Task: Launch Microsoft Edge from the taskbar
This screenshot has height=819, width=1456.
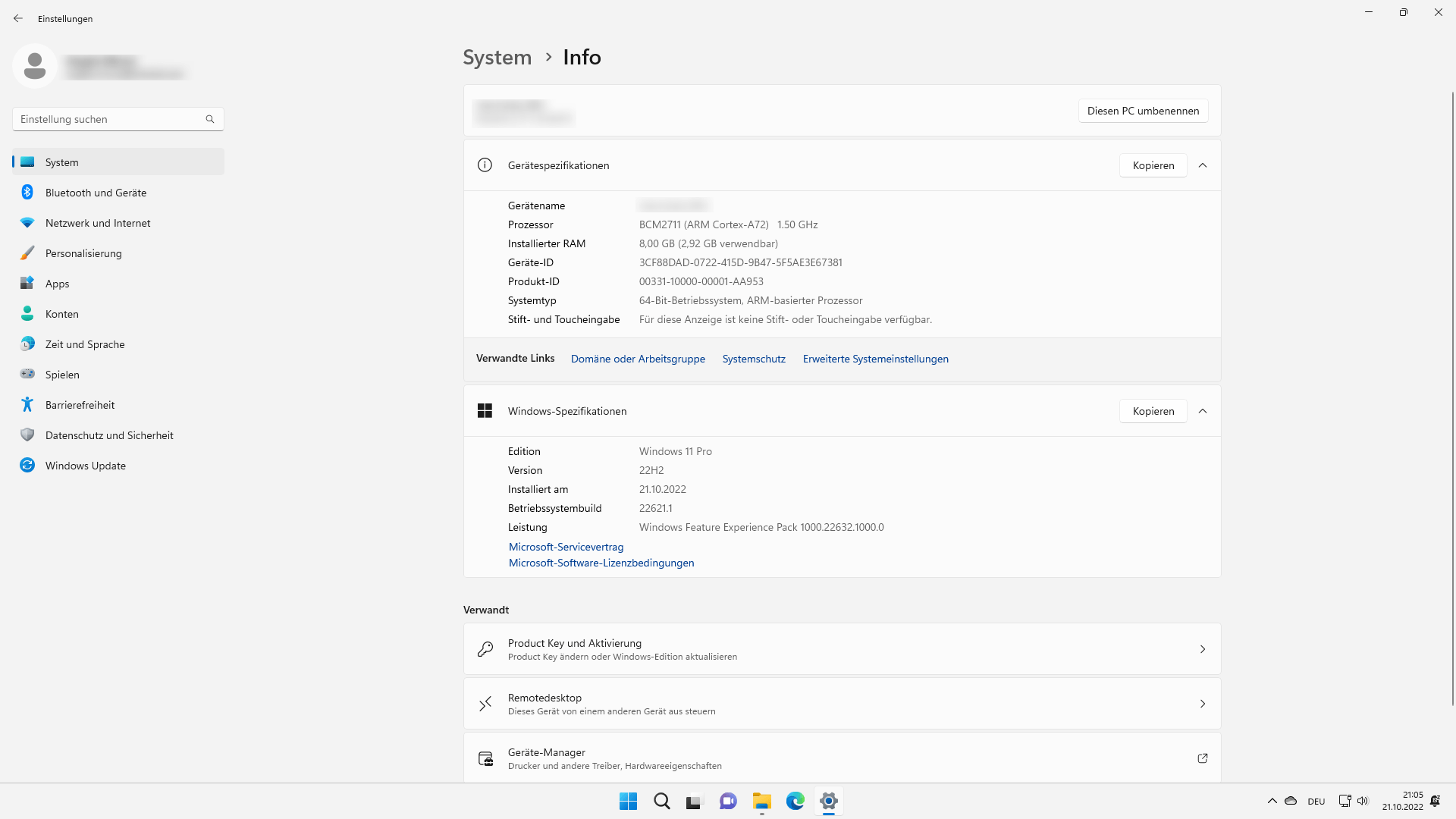Action: point(795,801)
